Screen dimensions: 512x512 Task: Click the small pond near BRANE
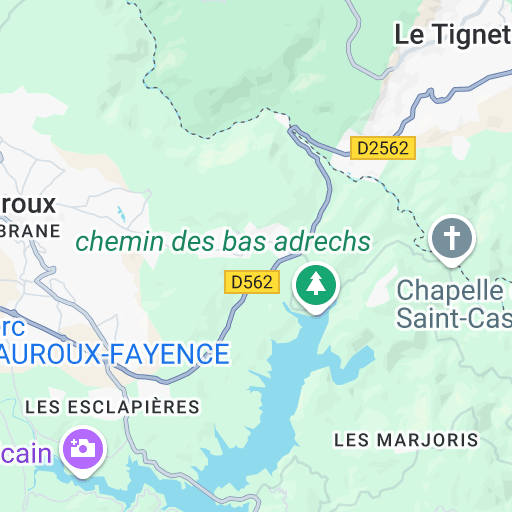(x=121, y=214)
